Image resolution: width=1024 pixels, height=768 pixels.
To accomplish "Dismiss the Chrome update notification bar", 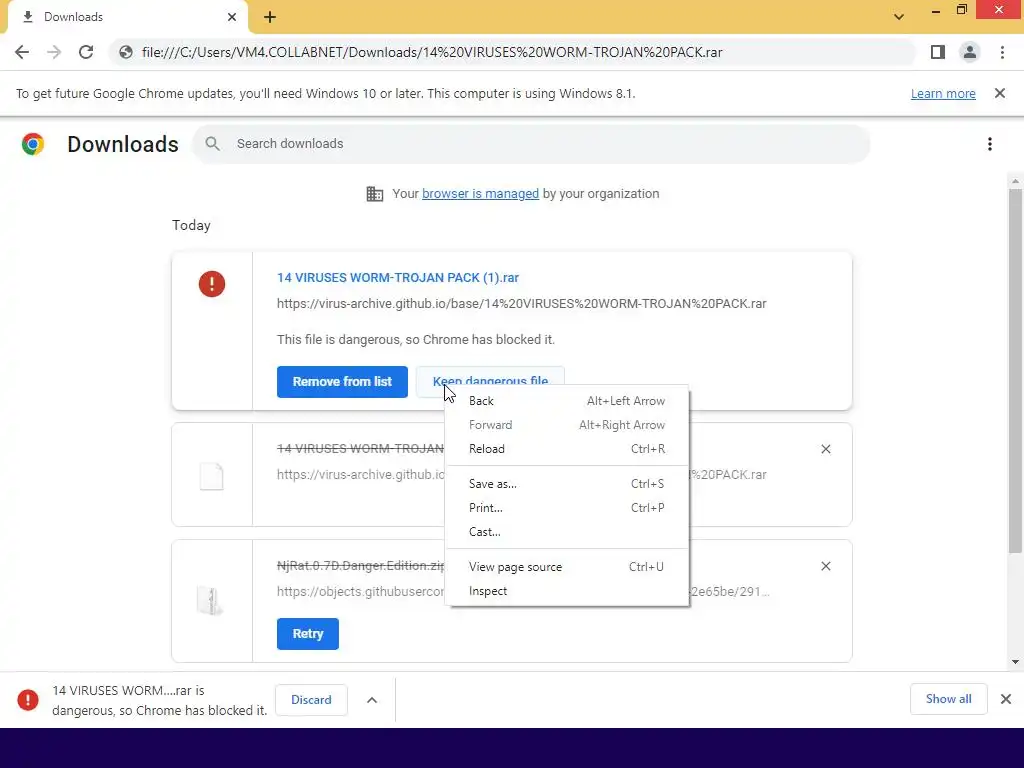I will pyautogui.click(x=1000, y=93).
